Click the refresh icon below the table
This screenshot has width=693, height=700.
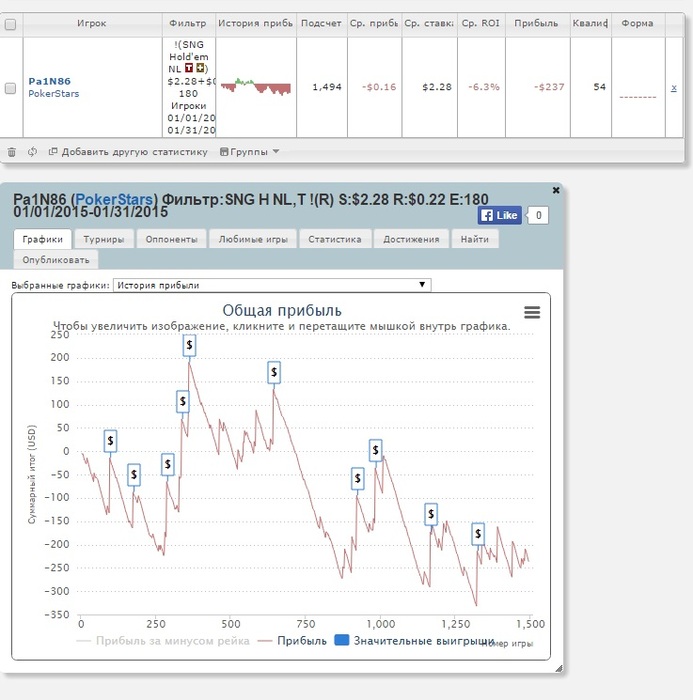pyautogui.click(x=32, y=152)
